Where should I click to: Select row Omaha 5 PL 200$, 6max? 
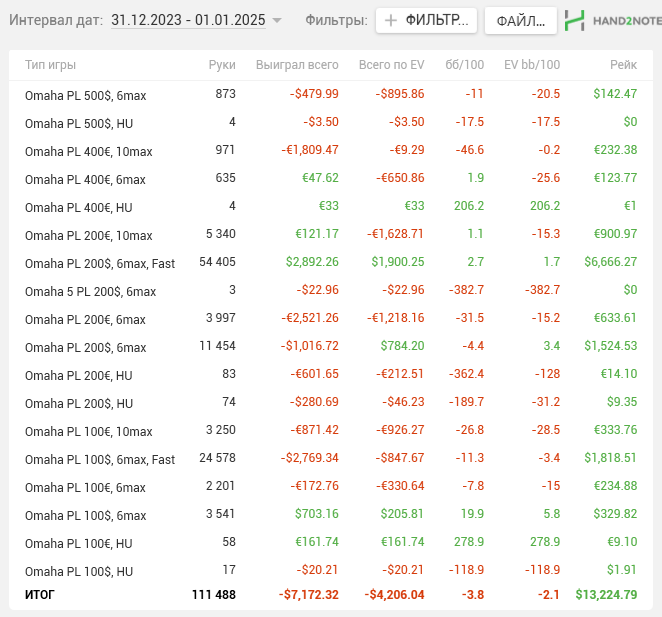[331, 291]
